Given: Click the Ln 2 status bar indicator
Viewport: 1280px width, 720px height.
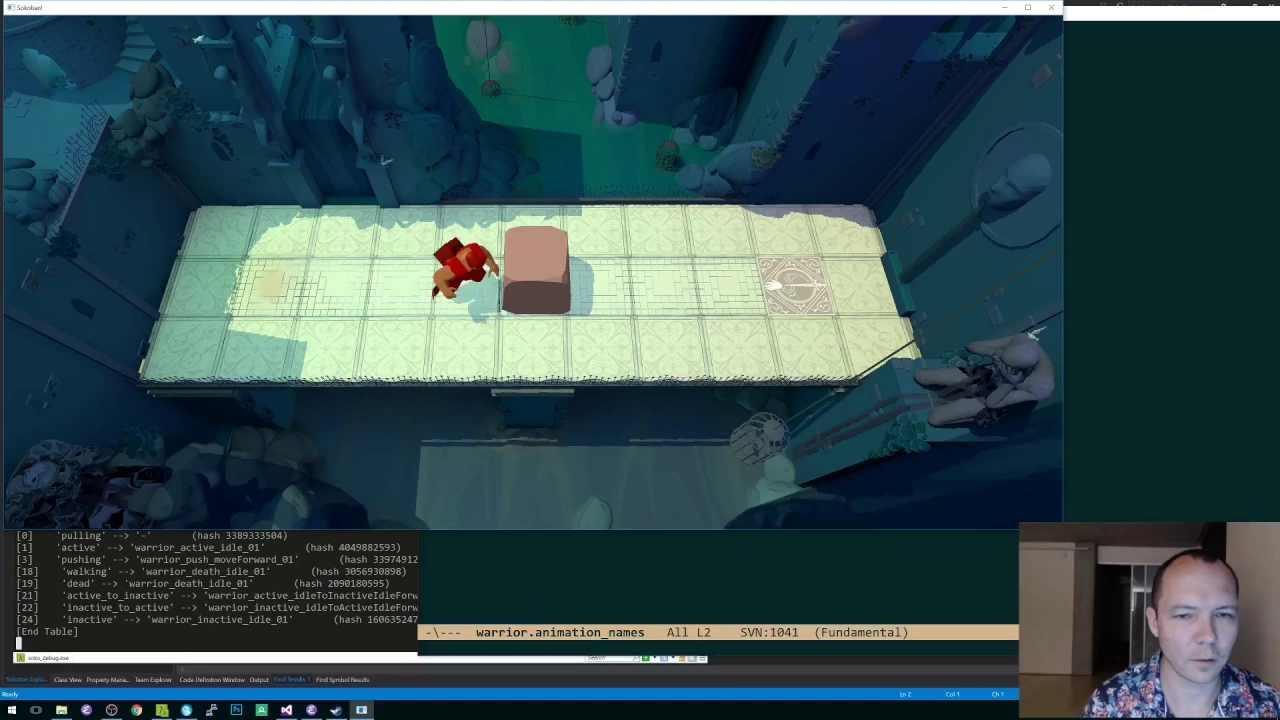Looking at the screenshot, I should coord(905,694).
